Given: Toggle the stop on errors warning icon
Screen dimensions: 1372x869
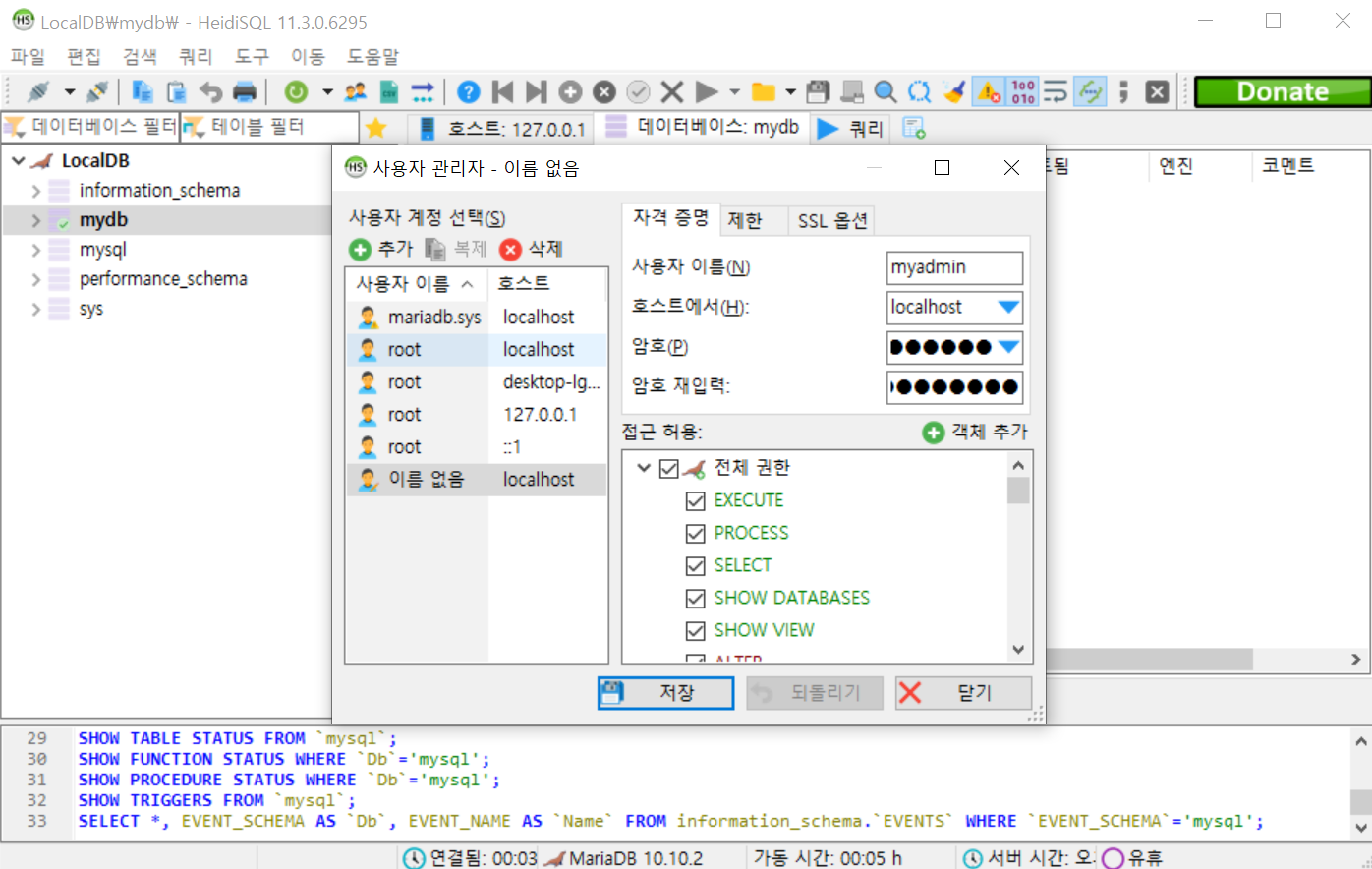Looking at the screenshot, I should pyautogui.click(x=988, y=92).
